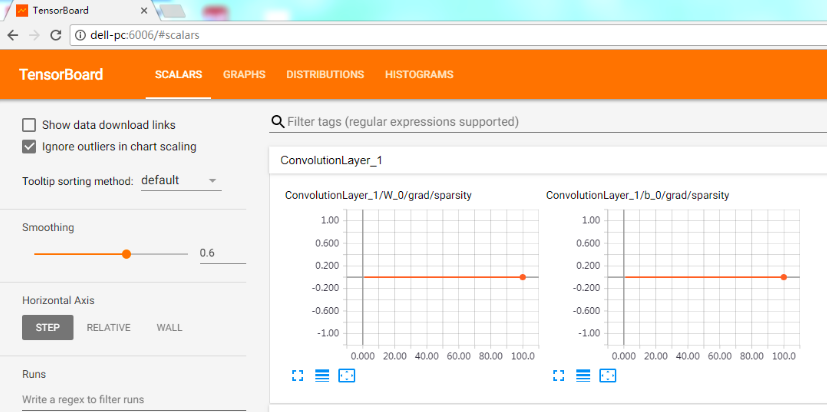Uncheck Ignore outliers in chart scaling
The image size is (827, 412).
coord(29,147)
